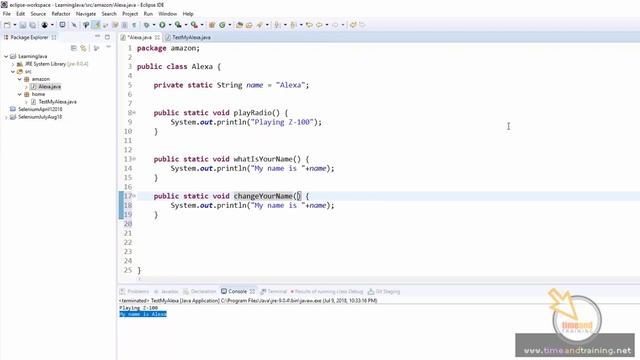Image resolution: width=640 pixels, height=360 pixels.
Task: Open the External Tools dropdown arrow
Action: click(x=202, y=25)
